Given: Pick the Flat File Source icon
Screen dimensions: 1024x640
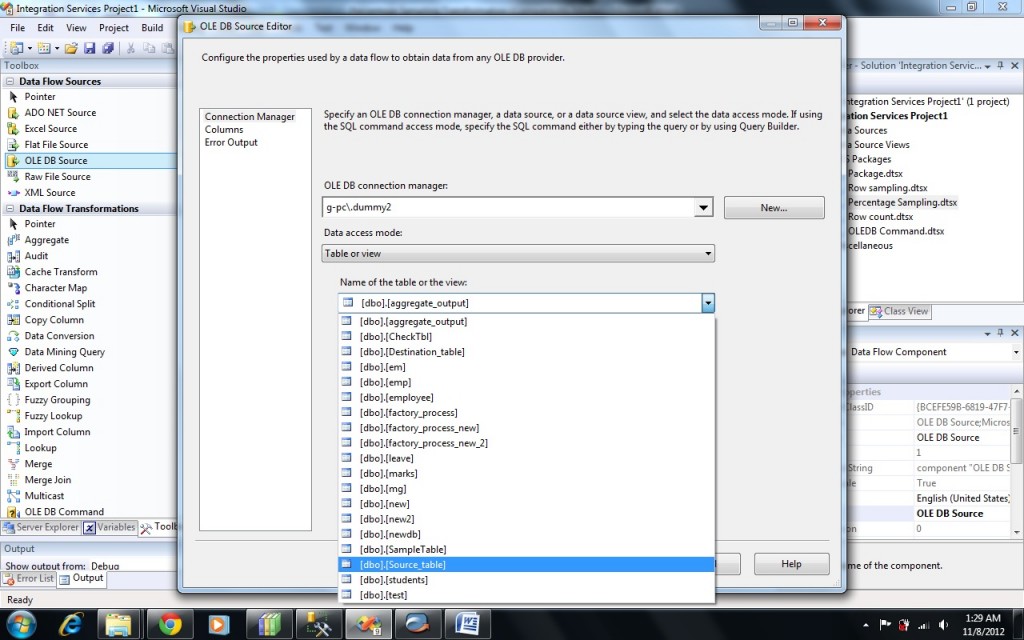Looking at the screenshot, I should 14,145.
